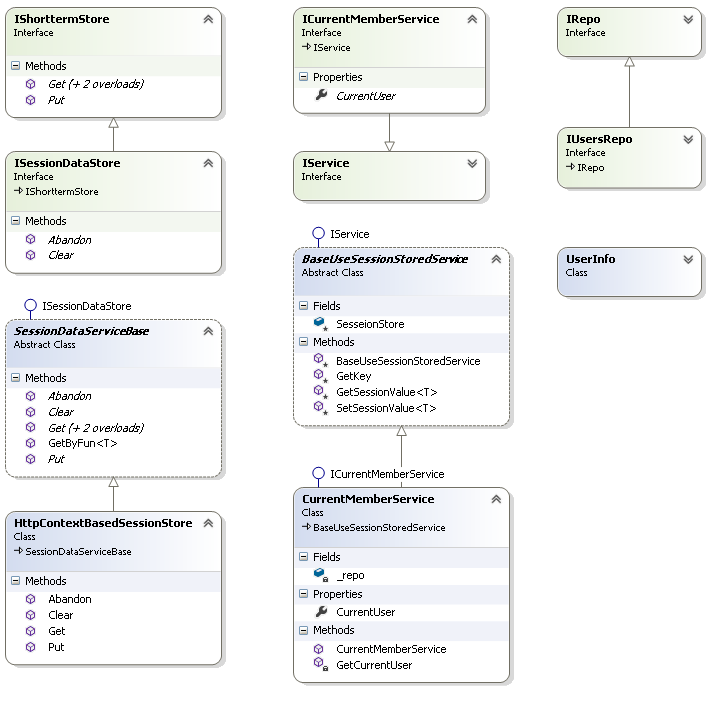Collapse the Fields section of BaseUseSessionStoredService
This screenshot has width=716, height=721.
point(303,306)
